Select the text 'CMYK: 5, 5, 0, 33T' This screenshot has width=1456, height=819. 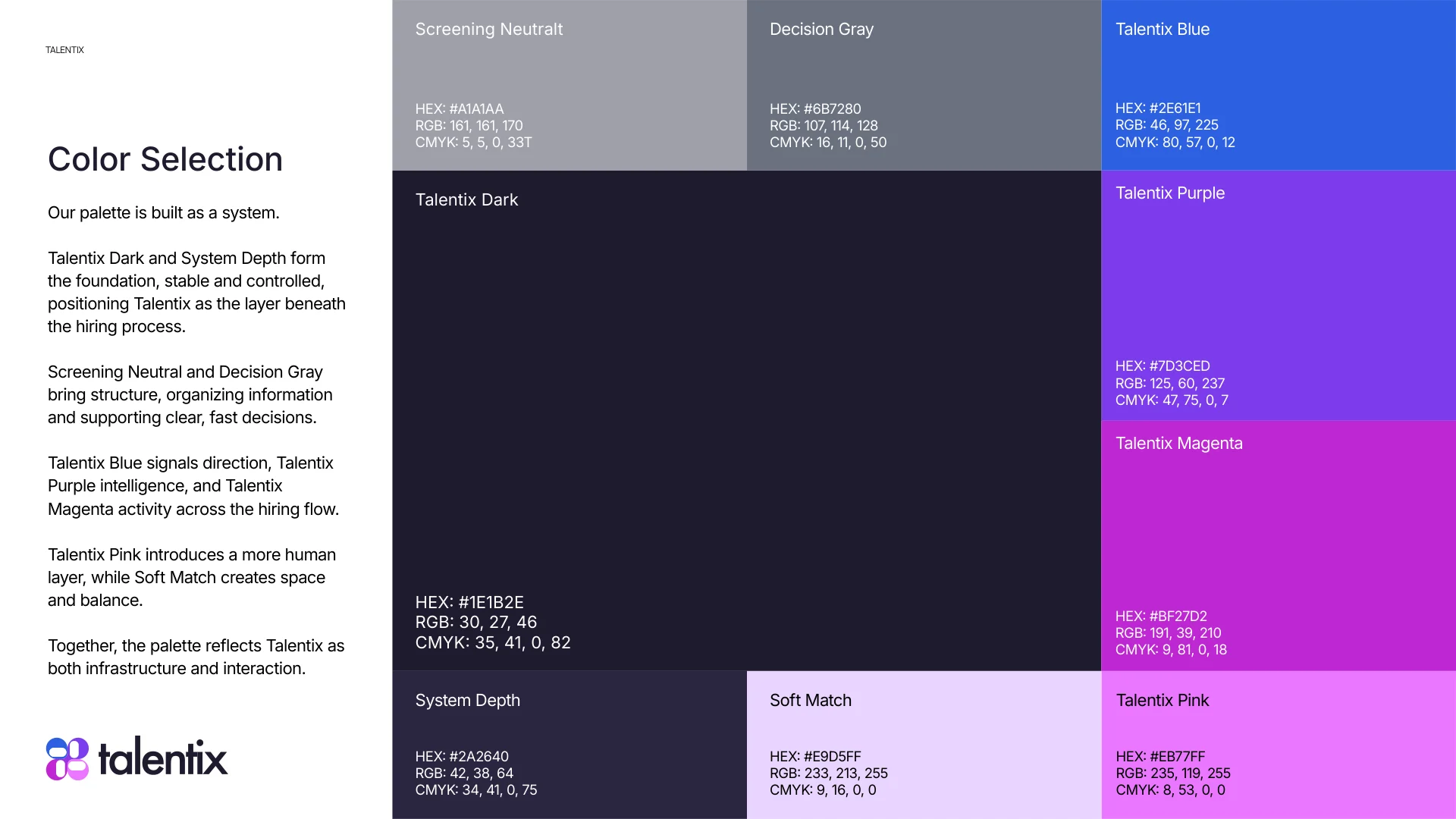click(x=473, y=143)
